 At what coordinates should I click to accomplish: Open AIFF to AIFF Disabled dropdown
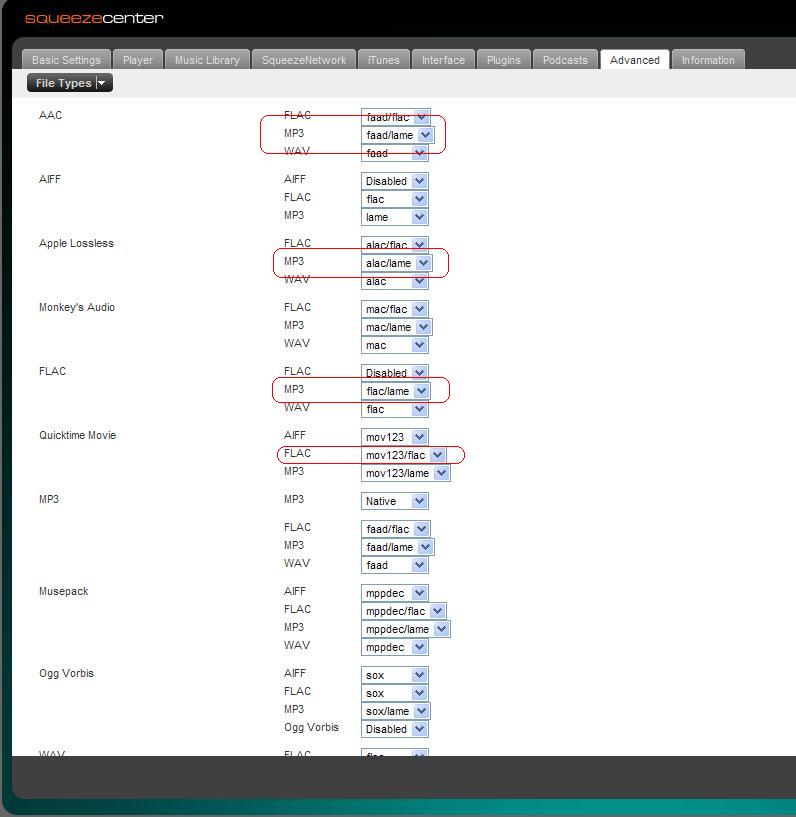(x=394, y=181)
